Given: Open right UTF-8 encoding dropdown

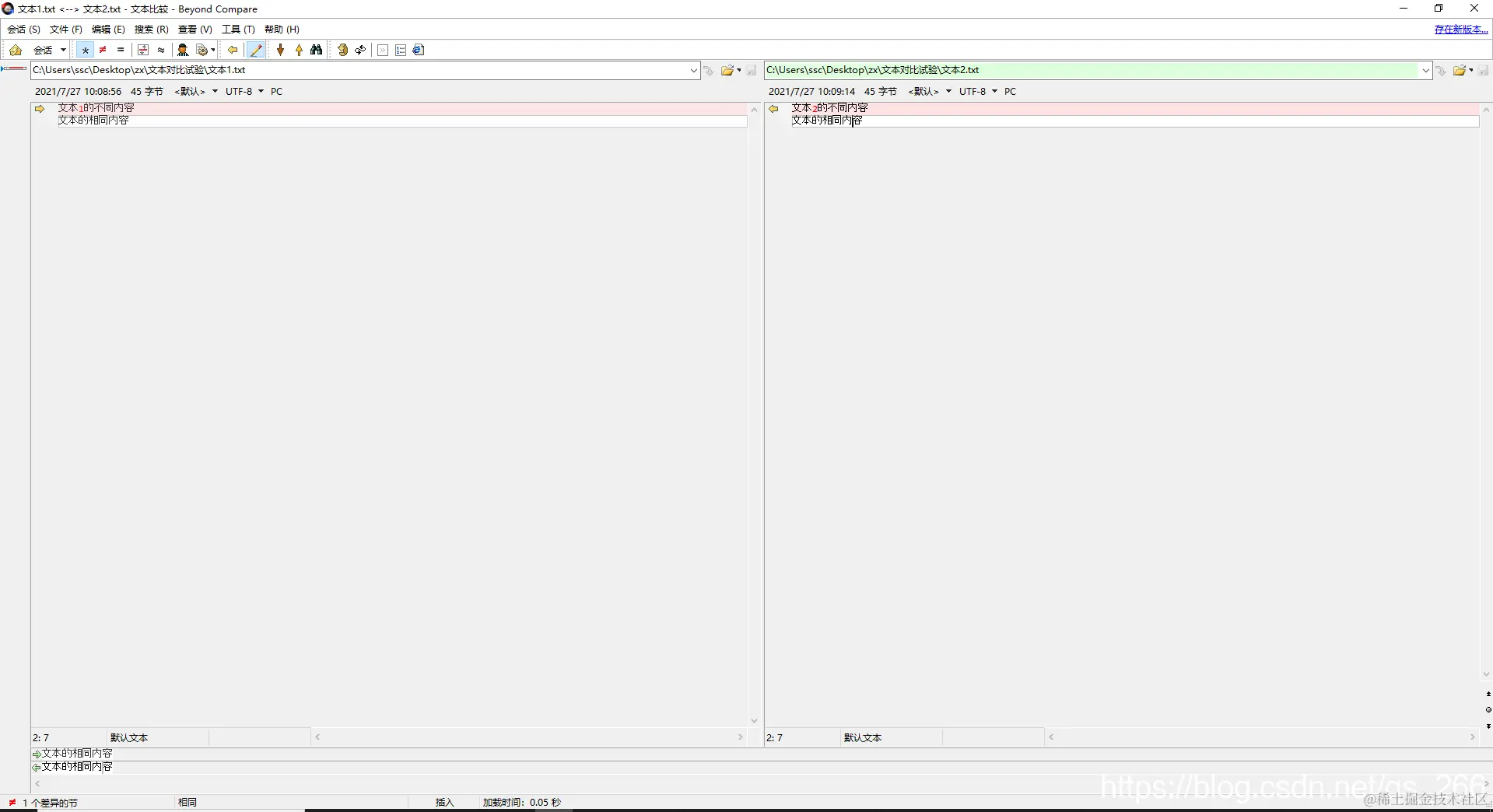Looking at the screenshot, I should pos(978,92).
